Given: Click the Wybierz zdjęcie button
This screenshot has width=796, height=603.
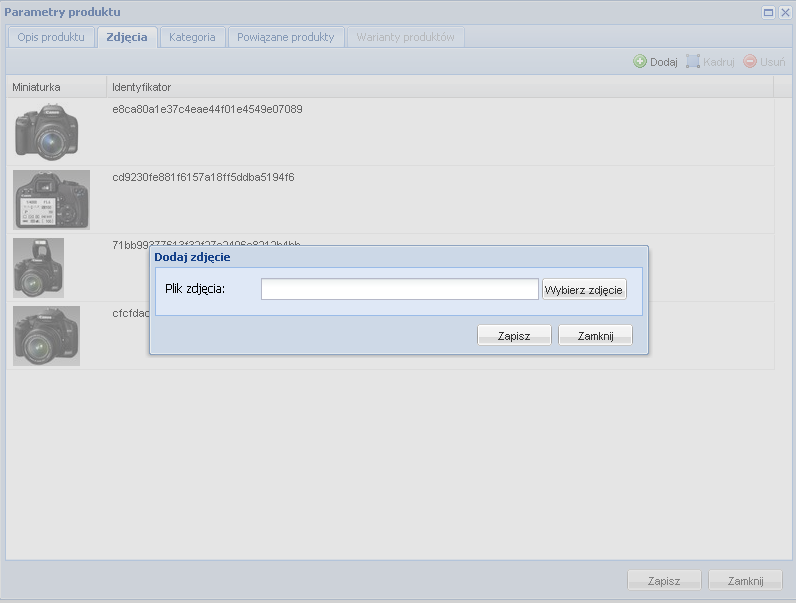Looking at the screenshot, I should tap(584, 289).
